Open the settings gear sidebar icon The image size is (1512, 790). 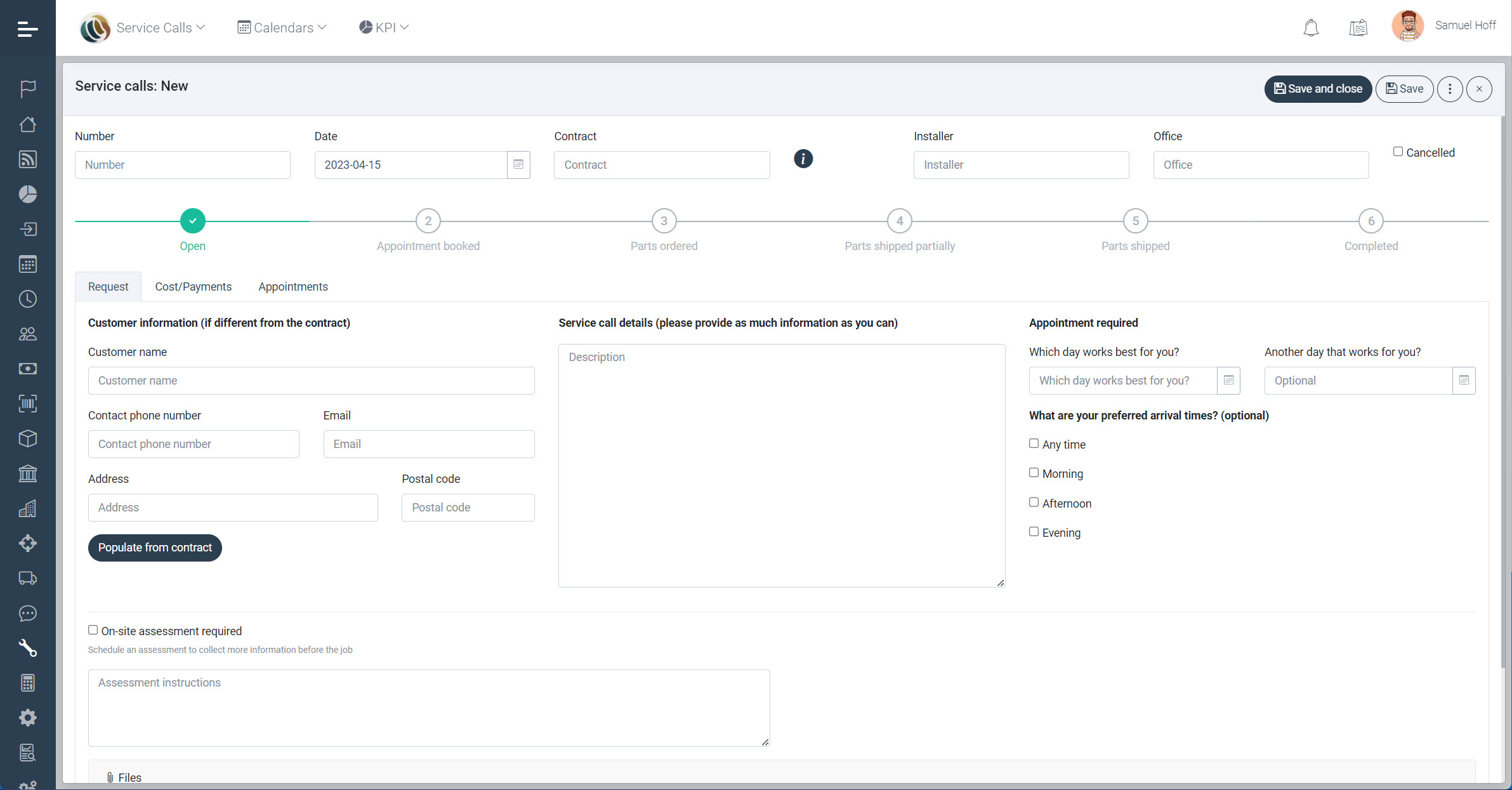(x=27, y=718)
